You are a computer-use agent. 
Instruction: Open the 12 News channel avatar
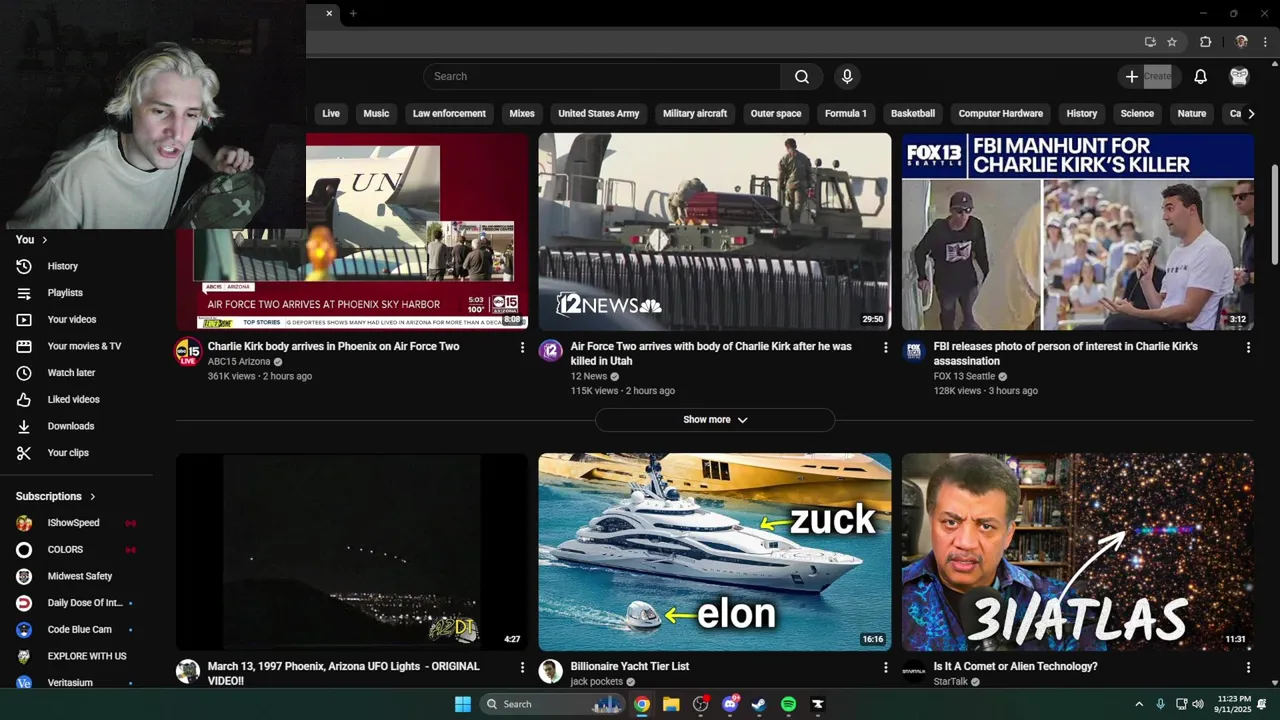[551, 351]
